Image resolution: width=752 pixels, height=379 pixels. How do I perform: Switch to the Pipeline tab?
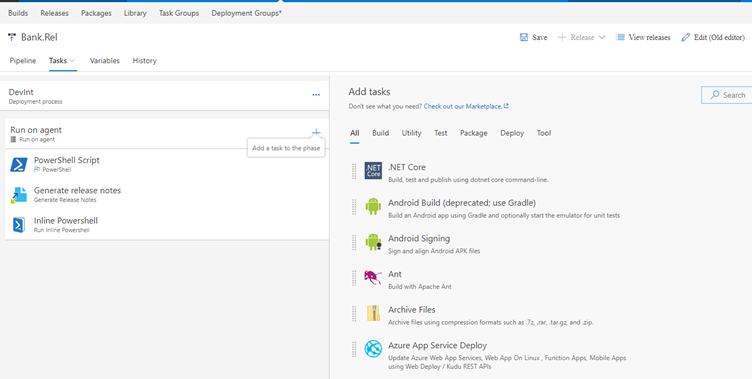(x=23, y=61)
